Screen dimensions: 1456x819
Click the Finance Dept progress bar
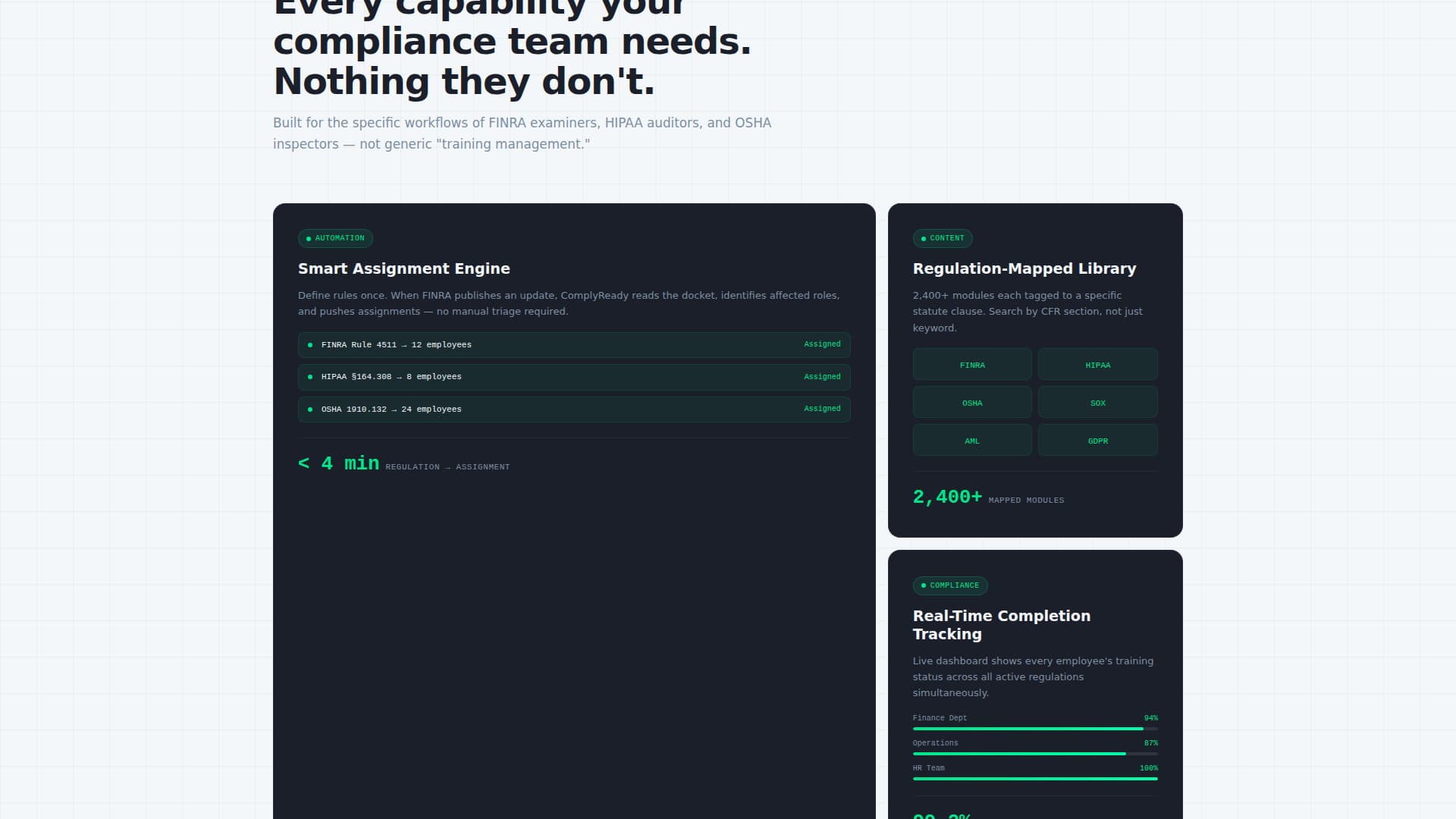[x=1035, y=729]
